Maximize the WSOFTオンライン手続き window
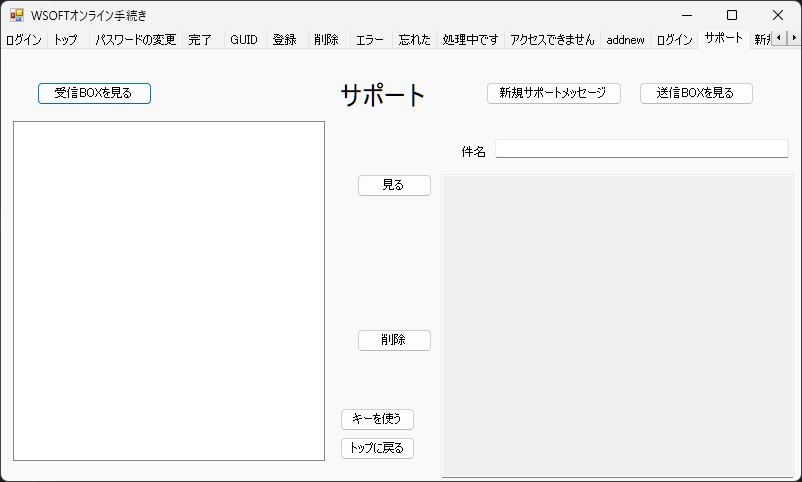The image size is (802, 482). click(732, 15)
